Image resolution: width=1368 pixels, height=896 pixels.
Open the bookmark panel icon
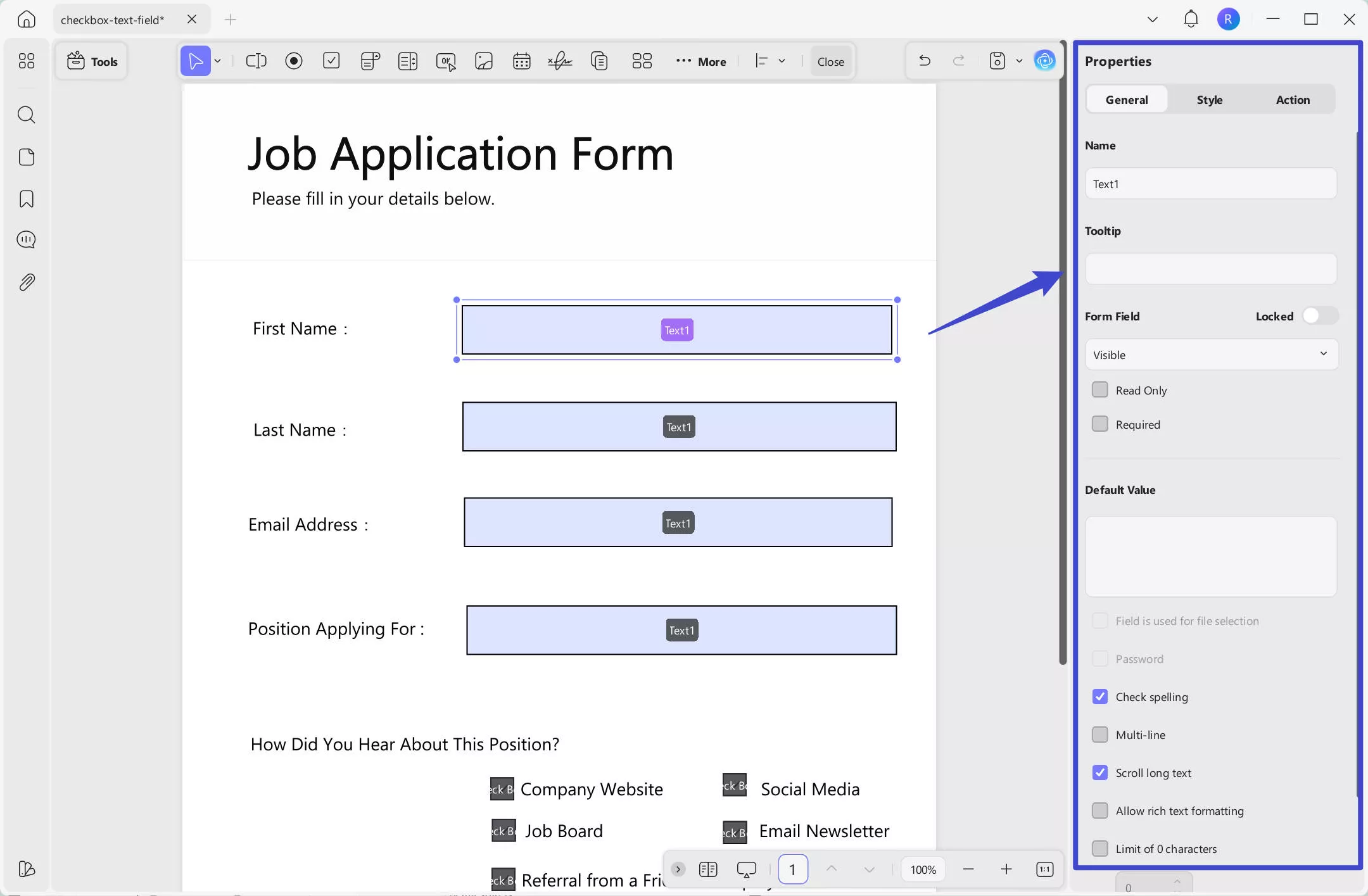click(x=26, y=199)
